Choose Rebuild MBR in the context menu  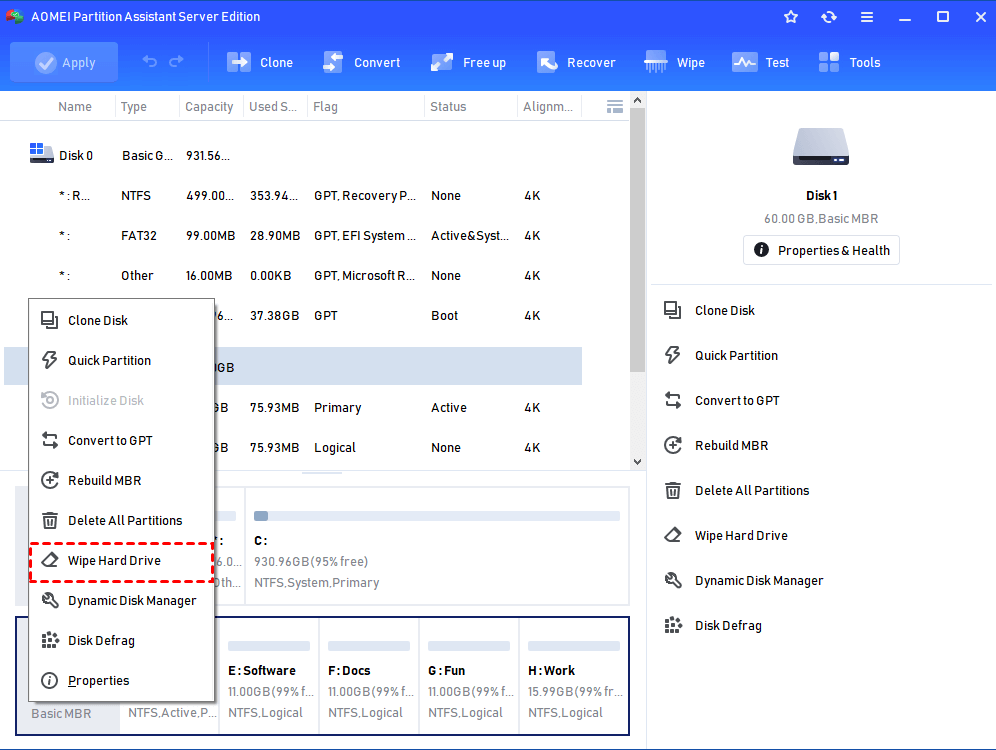(x=121, y=480)
